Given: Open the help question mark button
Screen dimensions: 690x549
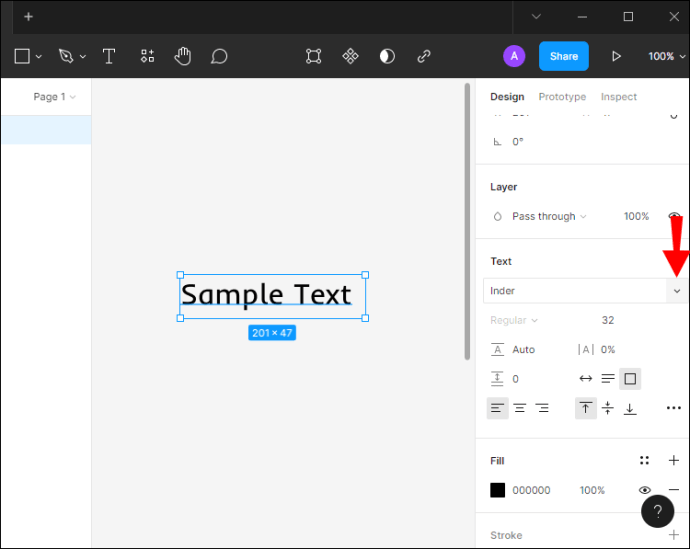Looking at the screenshot, I should (657, 512).
